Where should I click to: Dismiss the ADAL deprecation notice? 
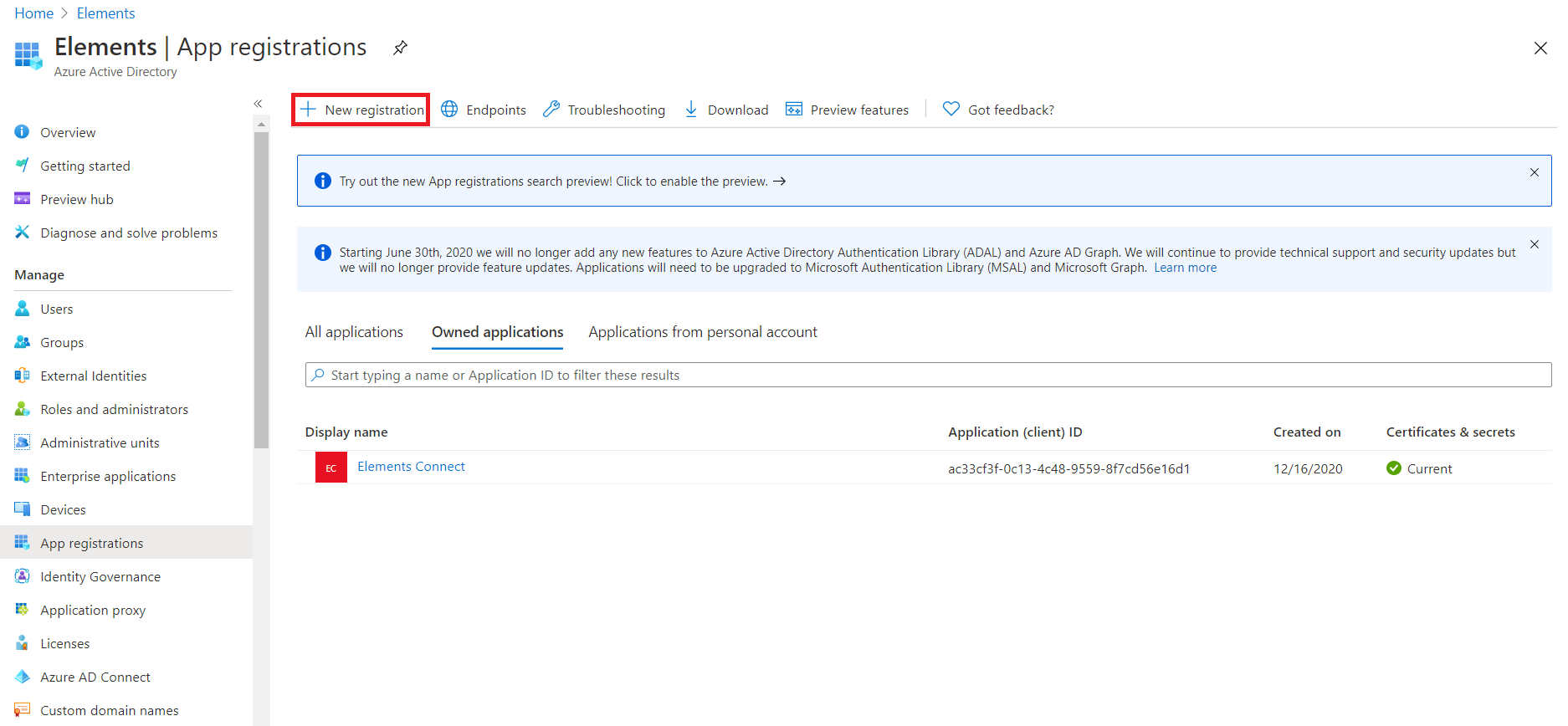coord(1534,244)
